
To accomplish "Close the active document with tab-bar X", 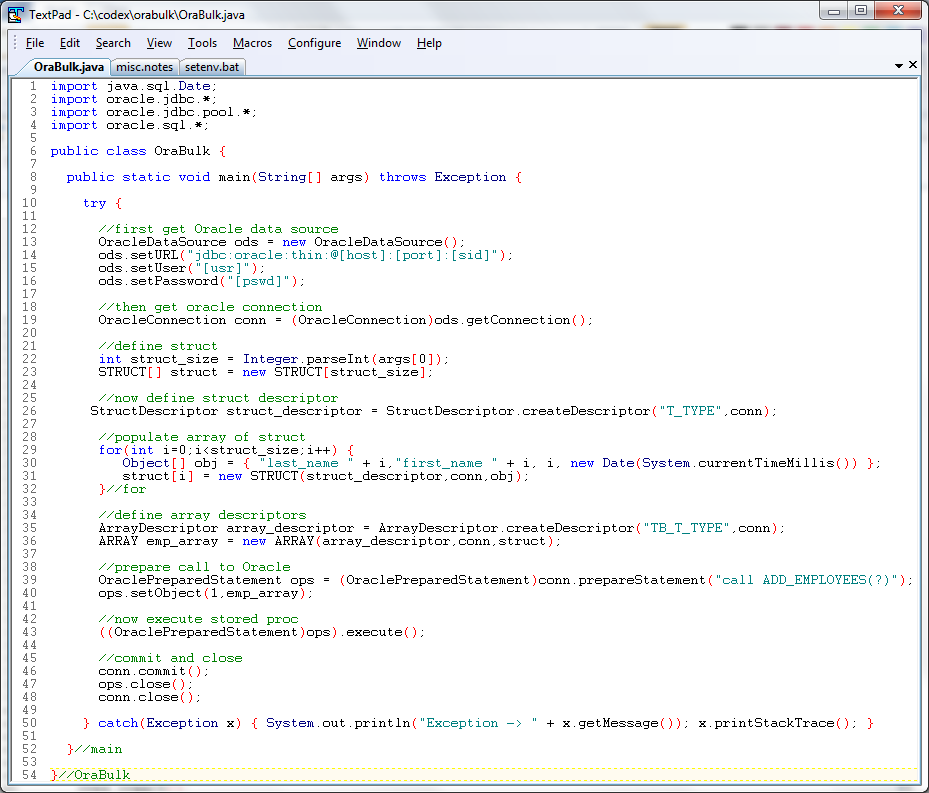I will pos(913,65).
